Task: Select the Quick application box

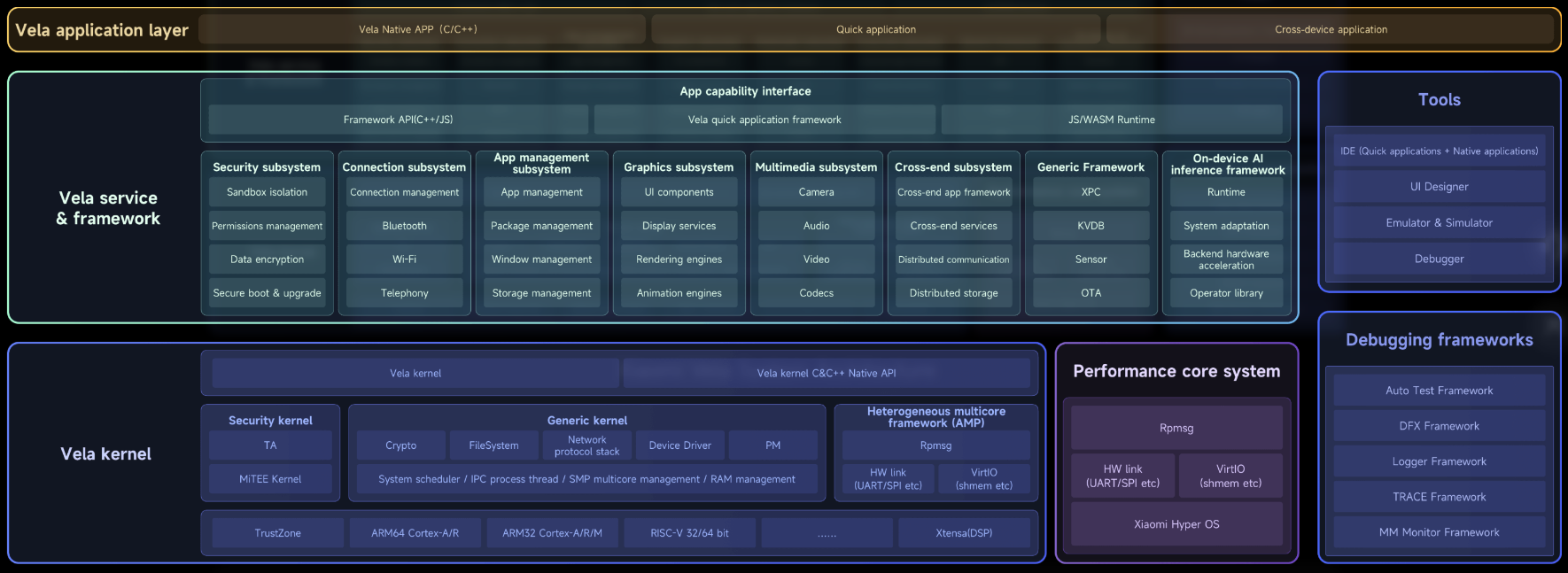Action: [876, 29]
